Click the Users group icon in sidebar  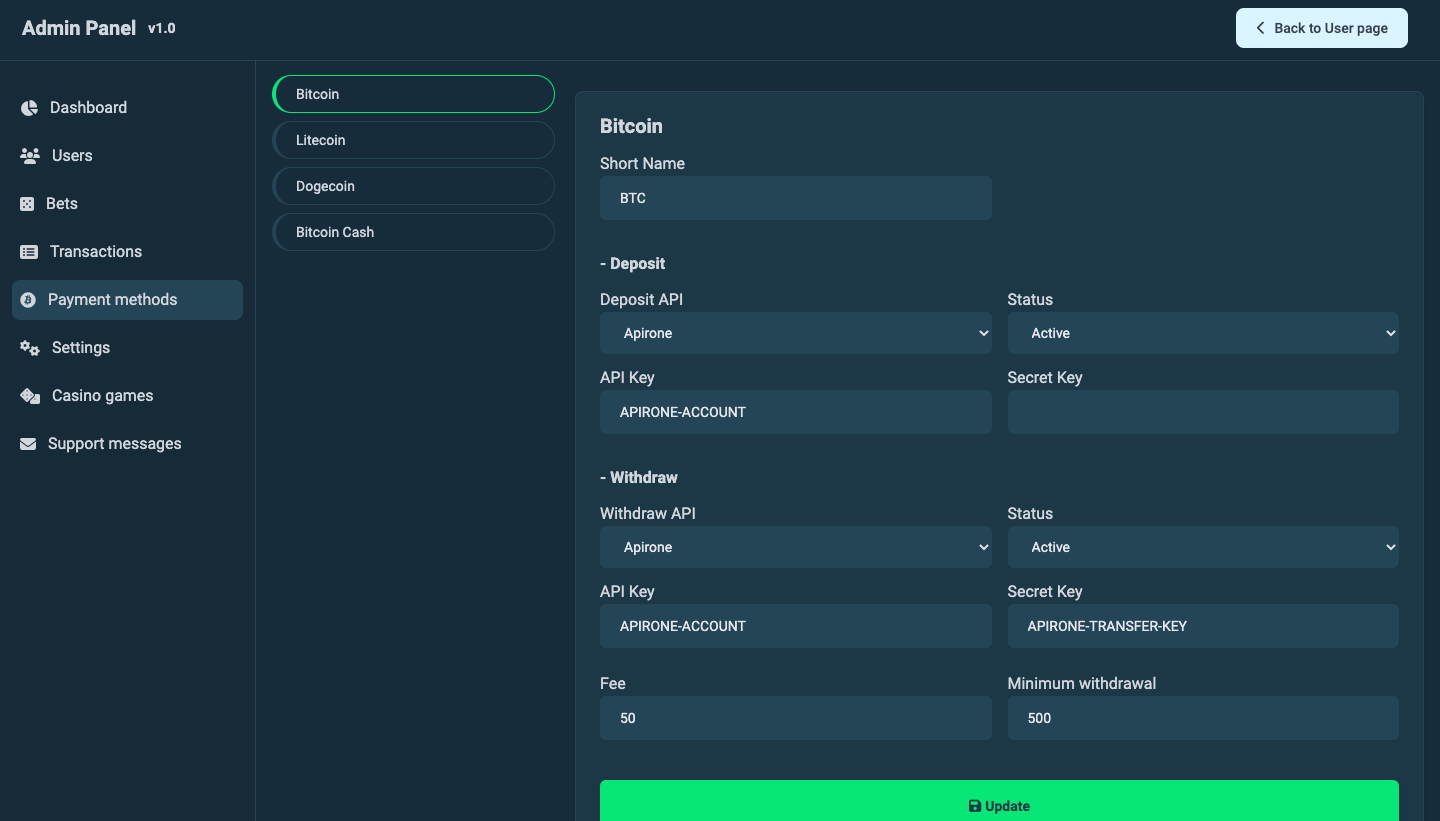(x=28, y=155)
